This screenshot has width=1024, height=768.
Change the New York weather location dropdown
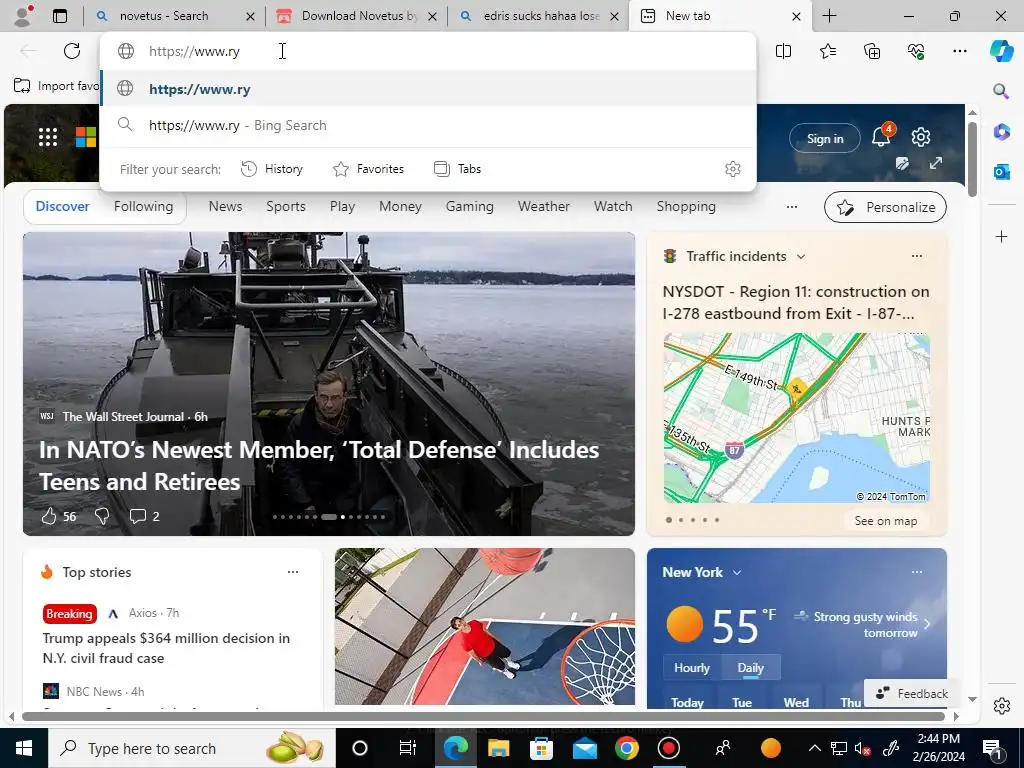click(x=737, y=573)
